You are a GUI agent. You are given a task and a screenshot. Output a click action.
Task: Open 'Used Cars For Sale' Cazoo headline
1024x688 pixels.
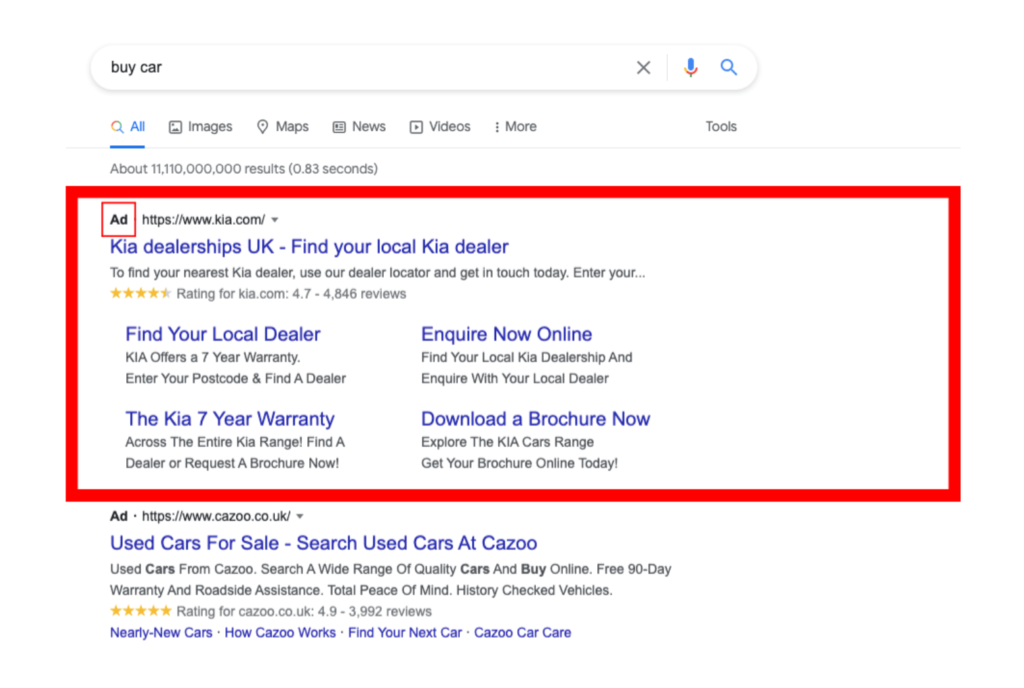pyautogui.click(x=323, y=543)
